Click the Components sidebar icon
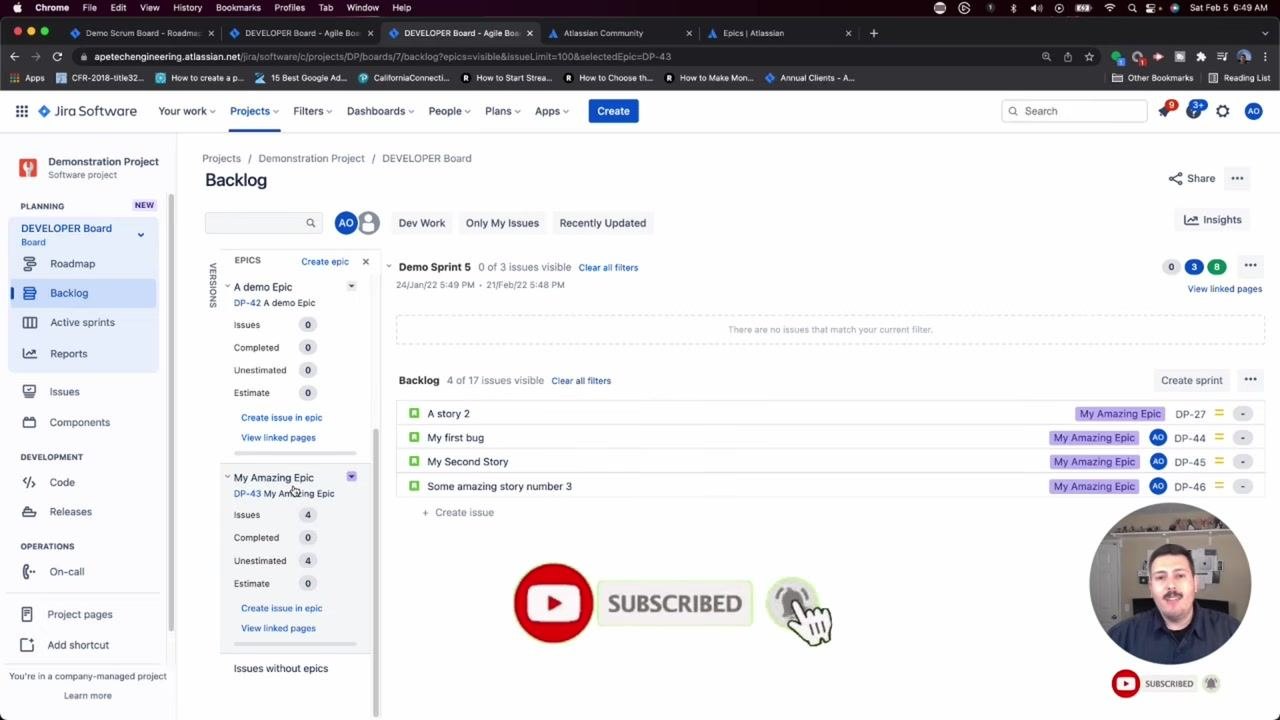 (x=30, y=422)
